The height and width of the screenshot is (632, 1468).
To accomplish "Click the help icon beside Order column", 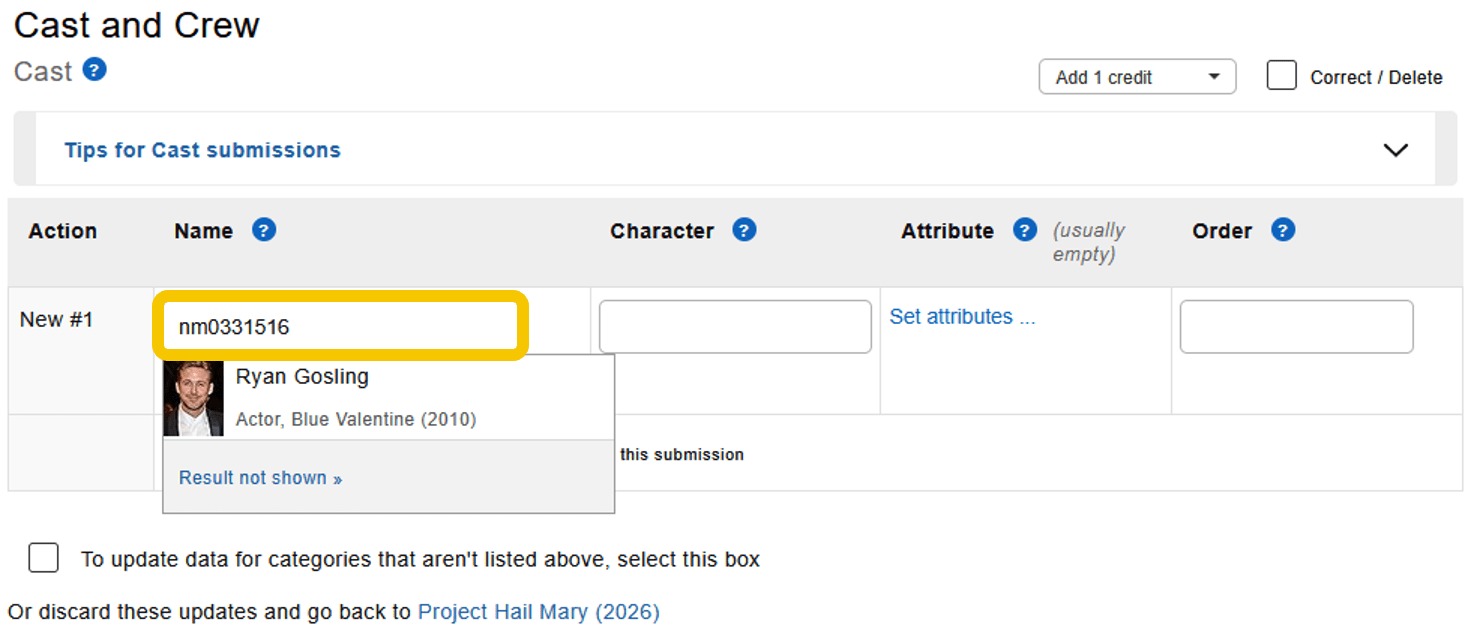I will click(1283, 230).
